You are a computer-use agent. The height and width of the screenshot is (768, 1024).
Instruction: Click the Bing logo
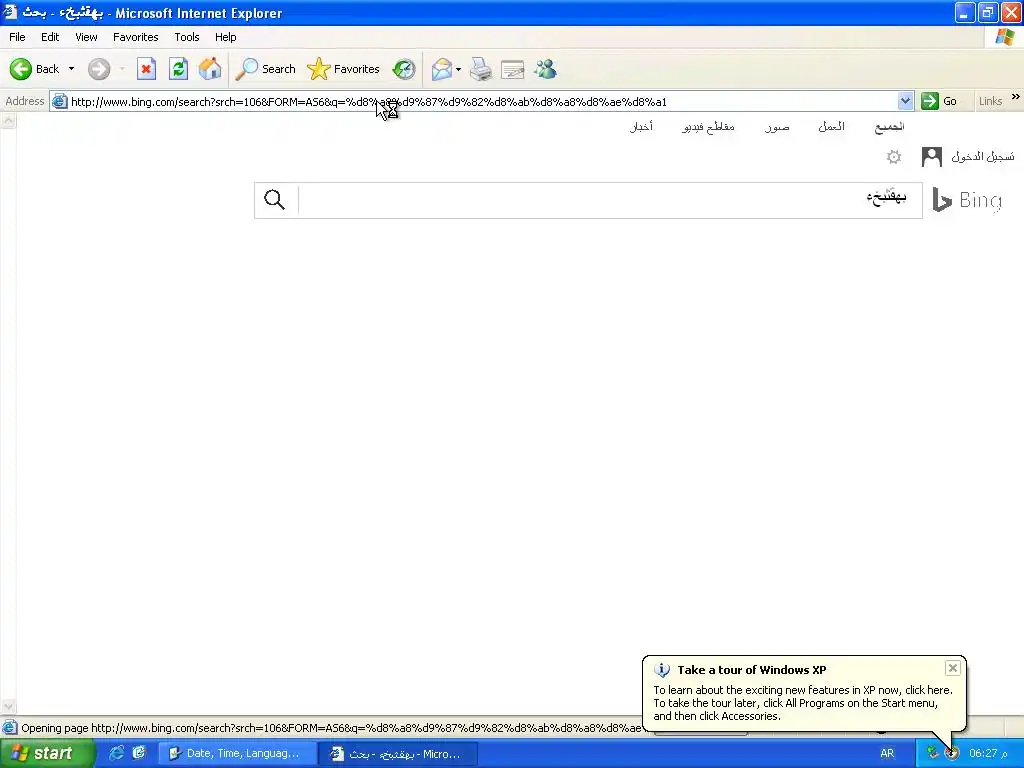point(967,200)
